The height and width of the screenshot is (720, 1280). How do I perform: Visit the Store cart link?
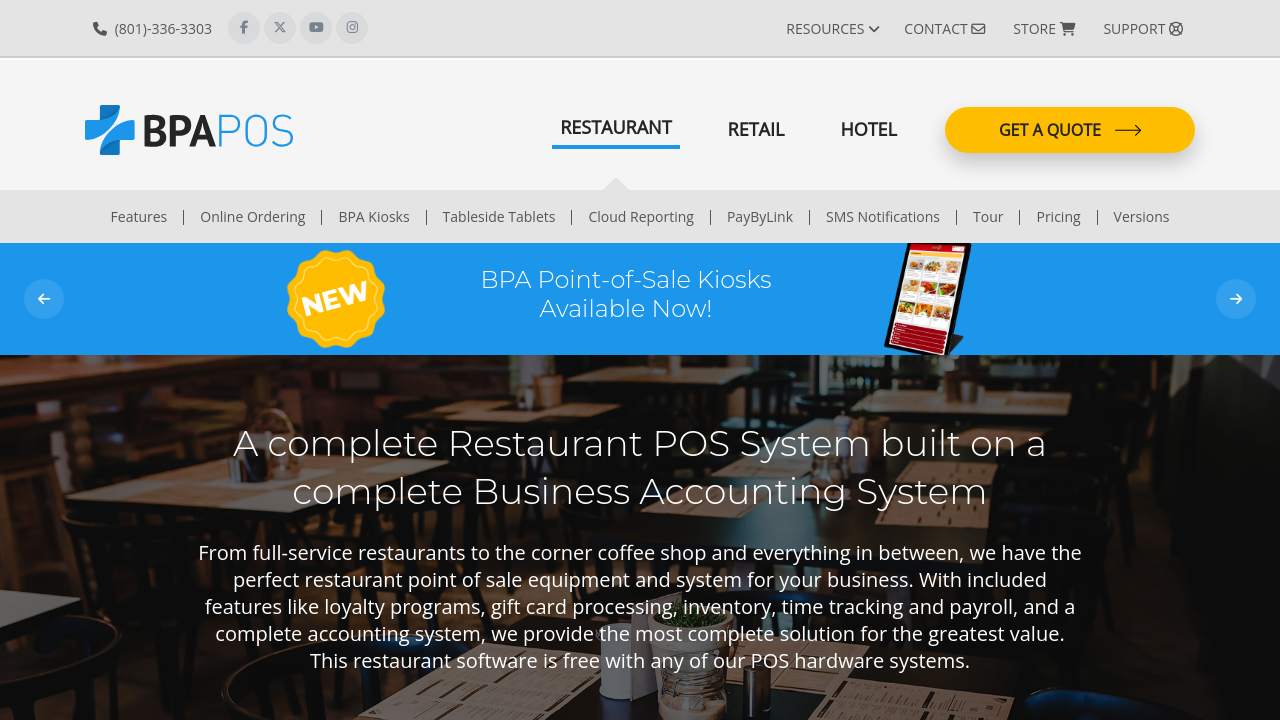click(1044, 29)
